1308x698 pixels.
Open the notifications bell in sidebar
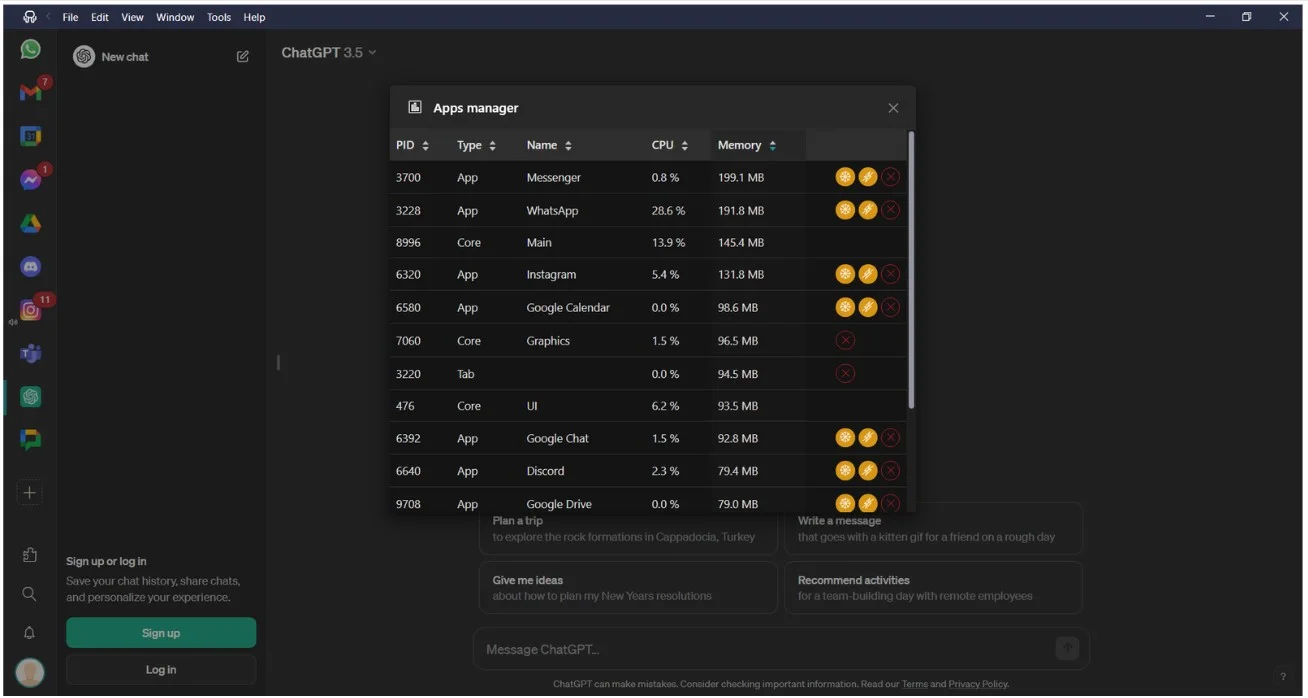tap(29, 633)
